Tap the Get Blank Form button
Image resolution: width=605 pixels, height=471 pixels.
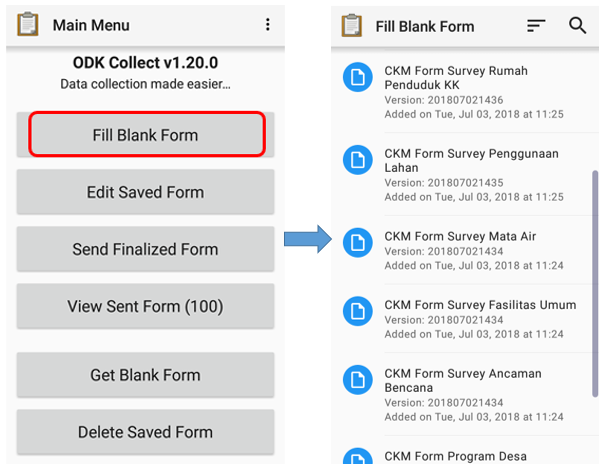[145, 375]
